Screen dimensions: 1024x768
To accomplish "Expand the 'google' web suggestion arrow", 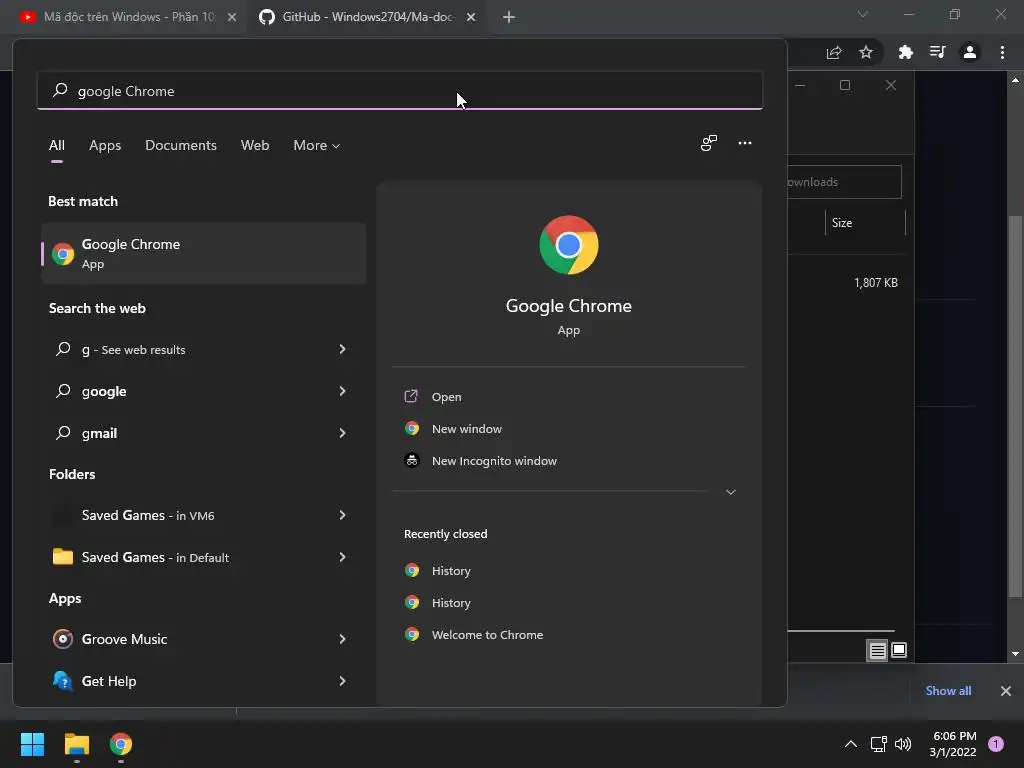I will pyautogui.click(x=342, y=391).
